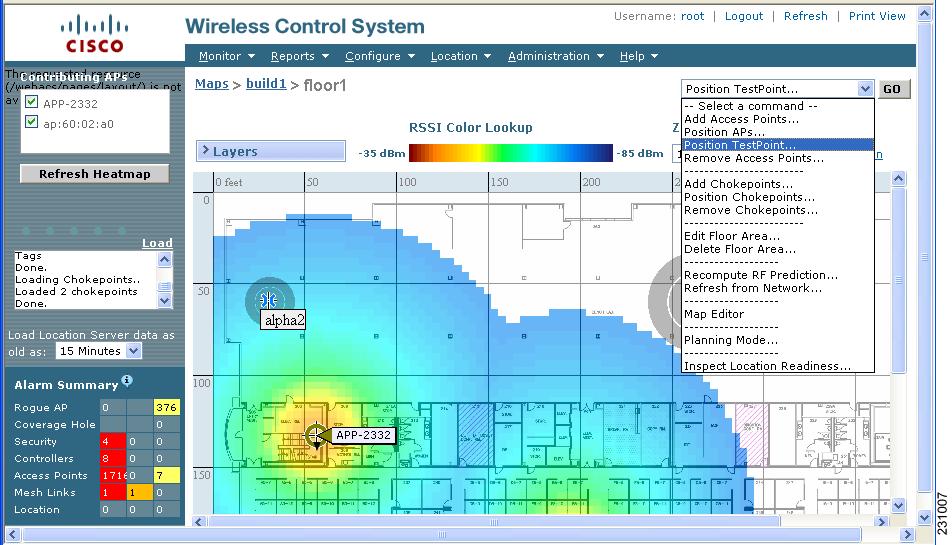Screen dimensions: 952x545
Task: Click the alpha2 map label
Action: click(284, 320)
